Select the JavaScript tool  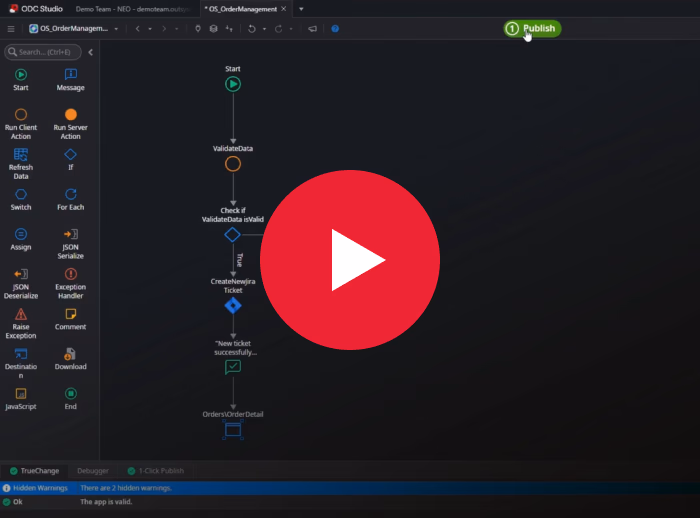tap(21, 398)
